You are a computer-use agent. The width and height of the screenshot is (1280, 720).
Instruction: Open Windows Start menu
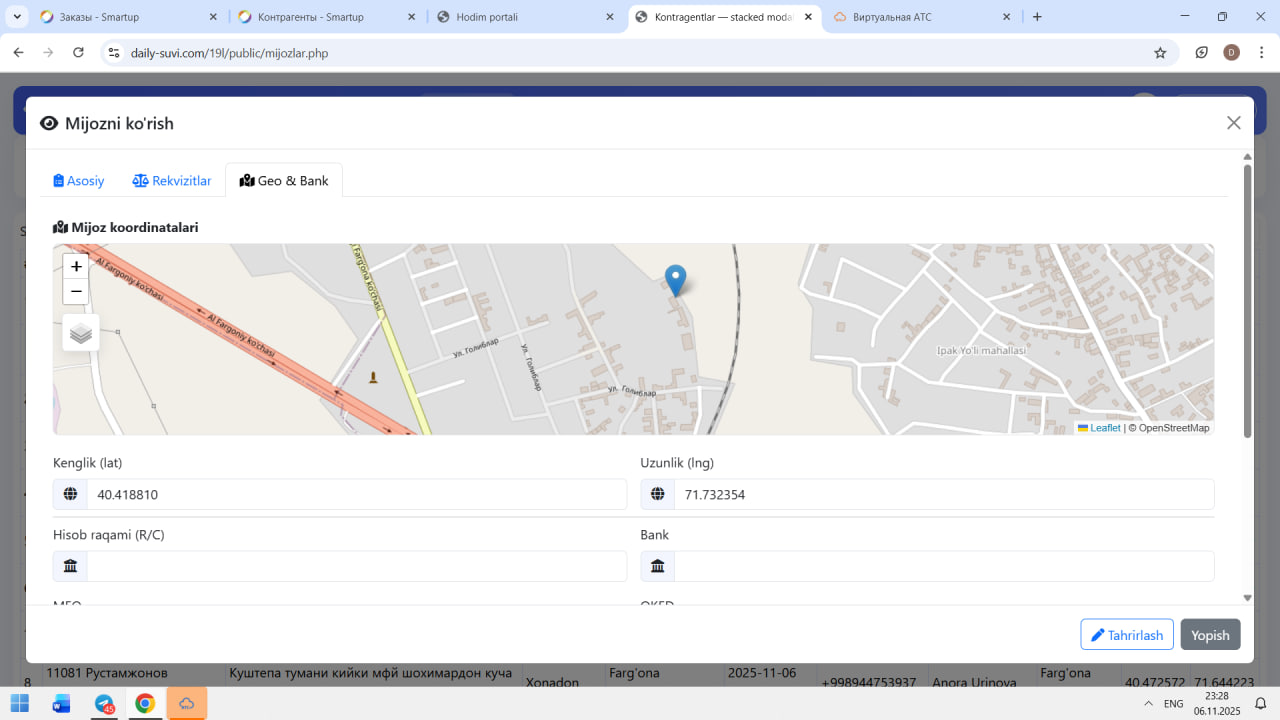point(20,704)
